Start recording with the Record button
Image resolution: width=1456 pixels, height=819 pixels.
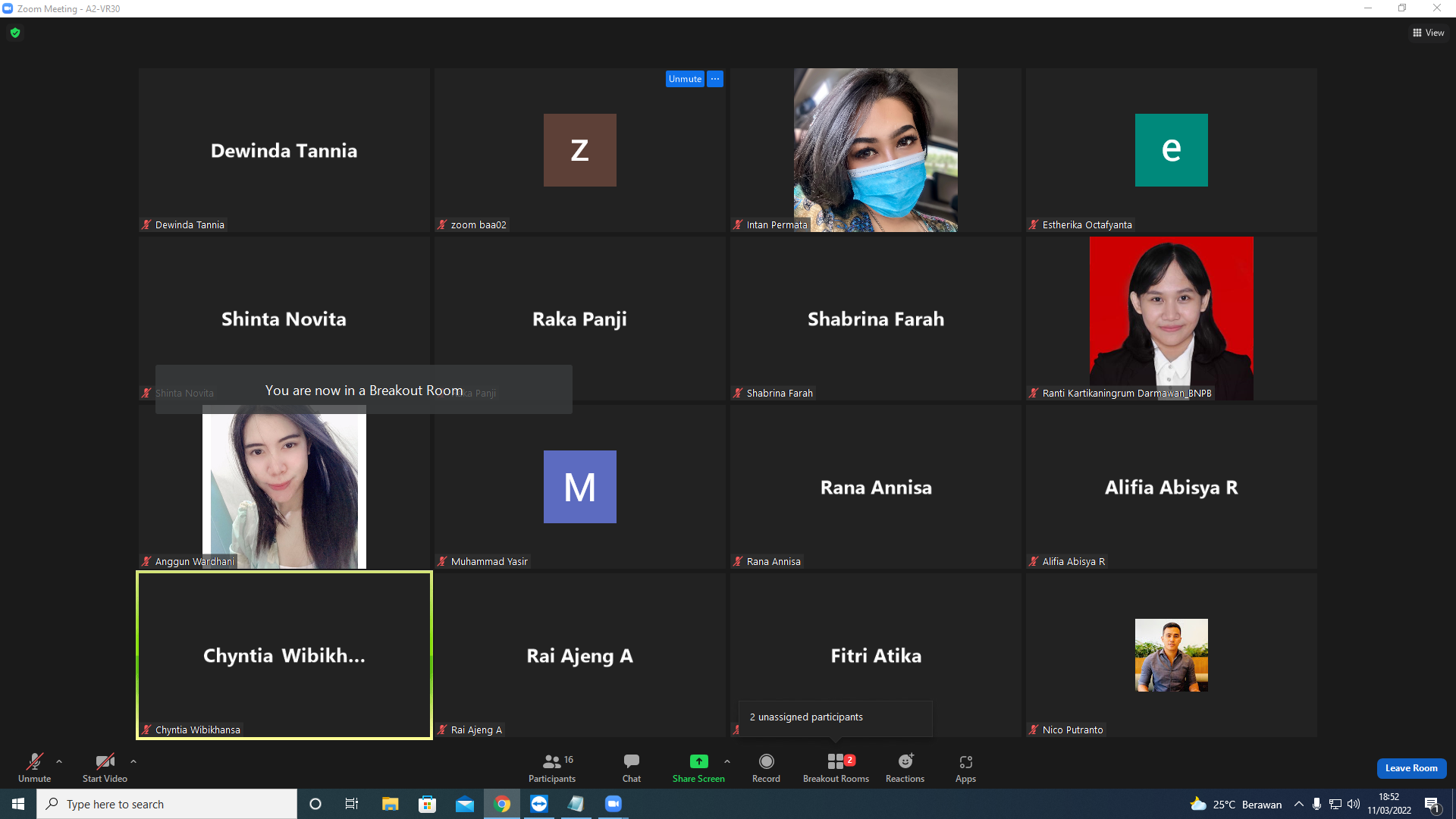pos(766,767)
